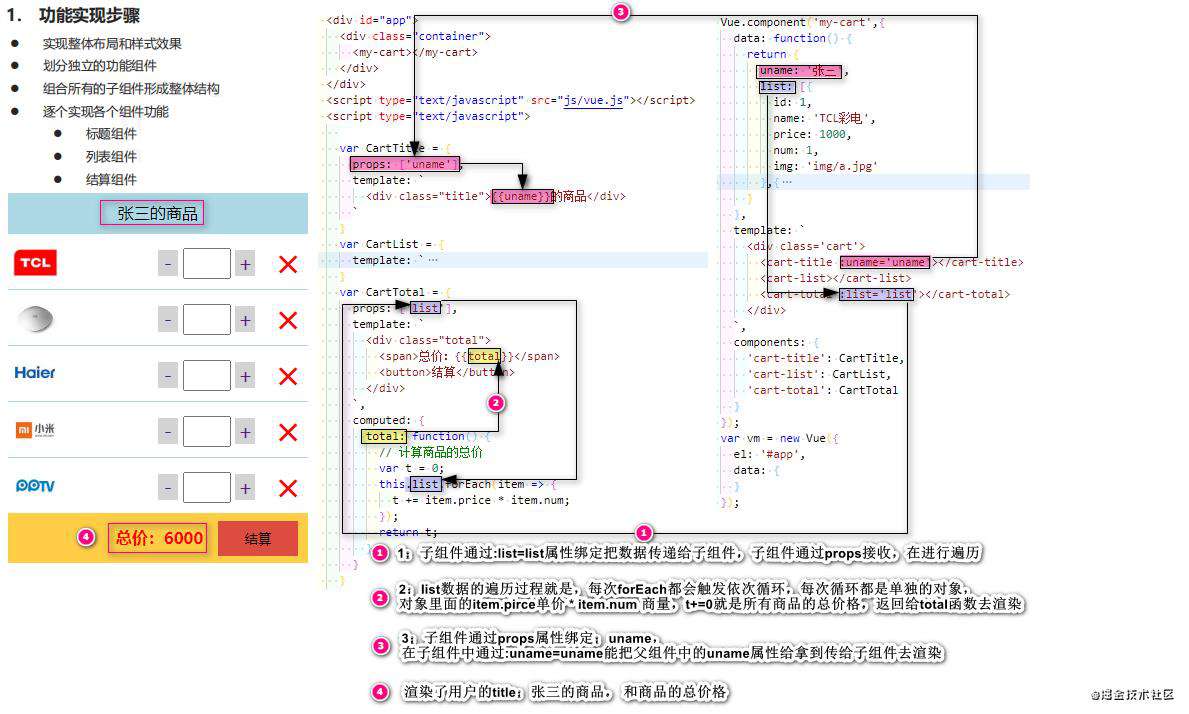This screenshot has height=714, width=1189.
Task: Click the <my-cart></my-cart> tag line
Action: click(x=415, y=52)
